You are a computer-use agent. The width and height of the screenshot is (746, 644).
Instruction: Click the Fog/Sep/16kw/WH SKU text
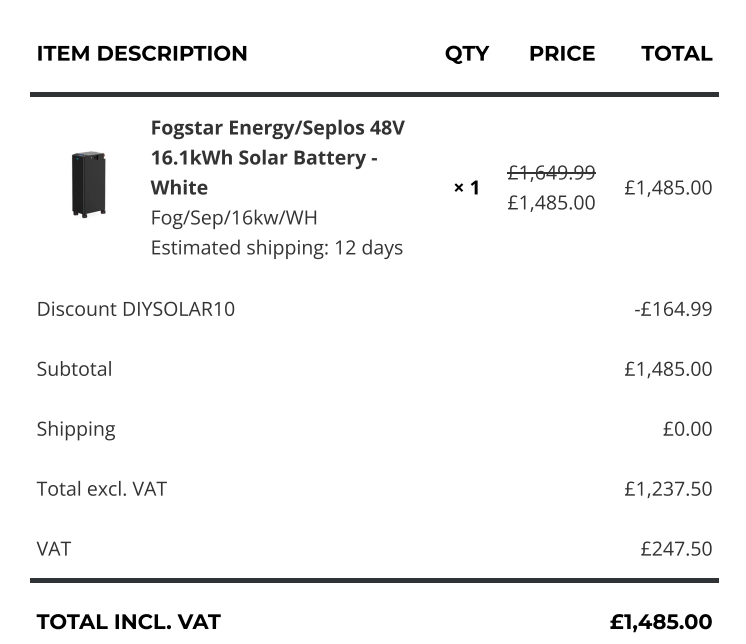click(234, 218)
